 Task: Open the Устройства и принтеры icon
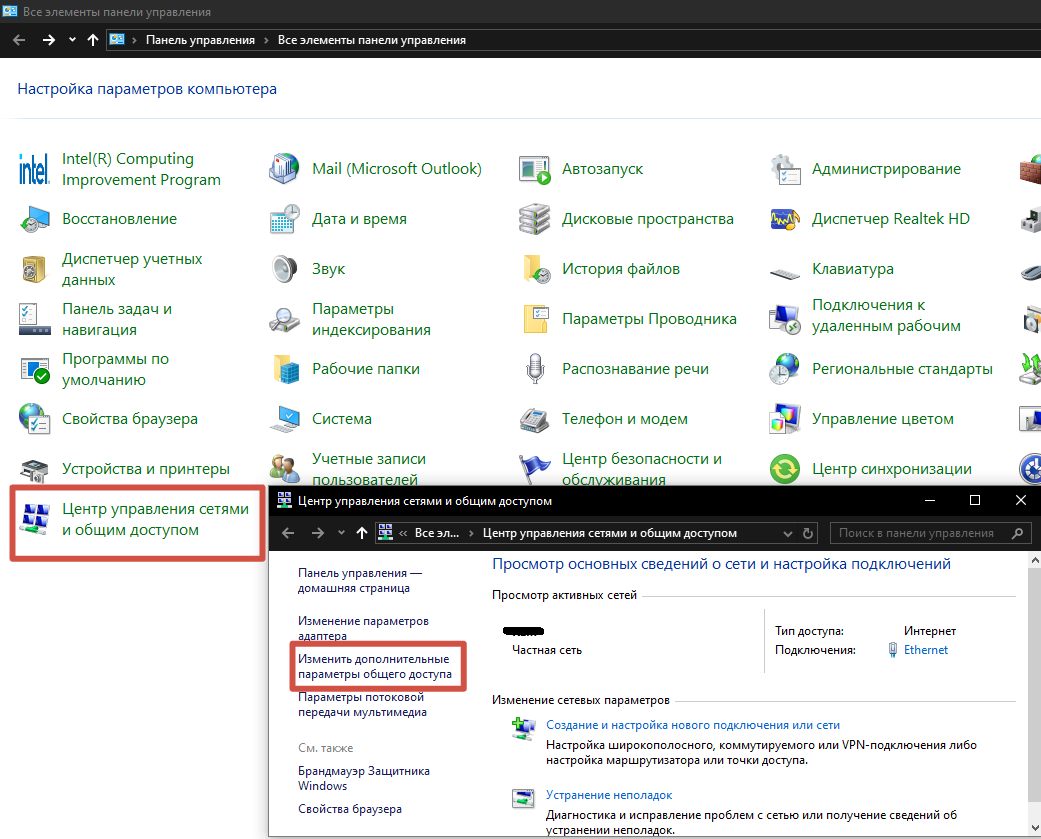coord(34,469)
